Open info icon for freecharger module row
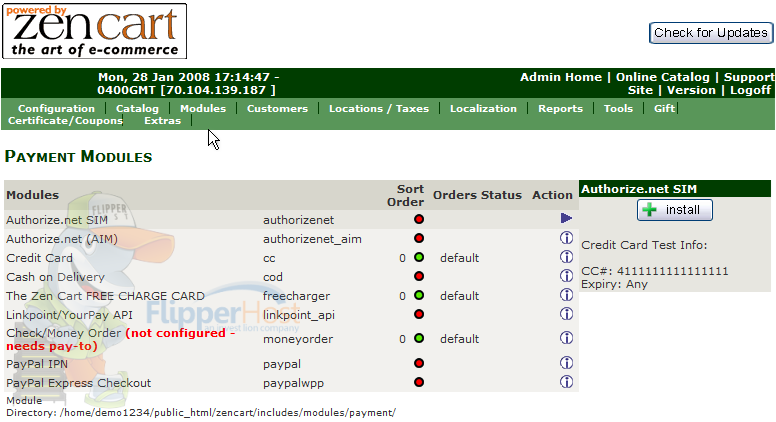 [566, 295]
